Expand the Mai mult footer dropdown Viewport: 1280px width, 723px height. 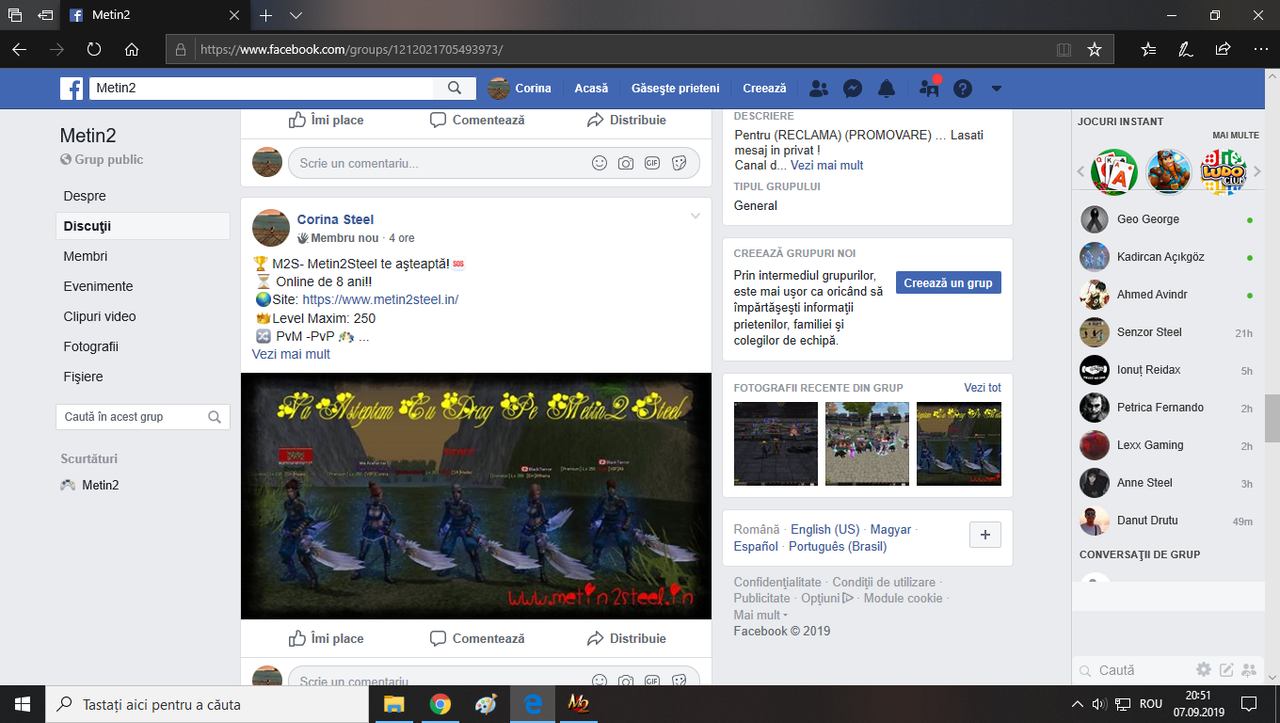pyautogui.click(x=761, y=615)
